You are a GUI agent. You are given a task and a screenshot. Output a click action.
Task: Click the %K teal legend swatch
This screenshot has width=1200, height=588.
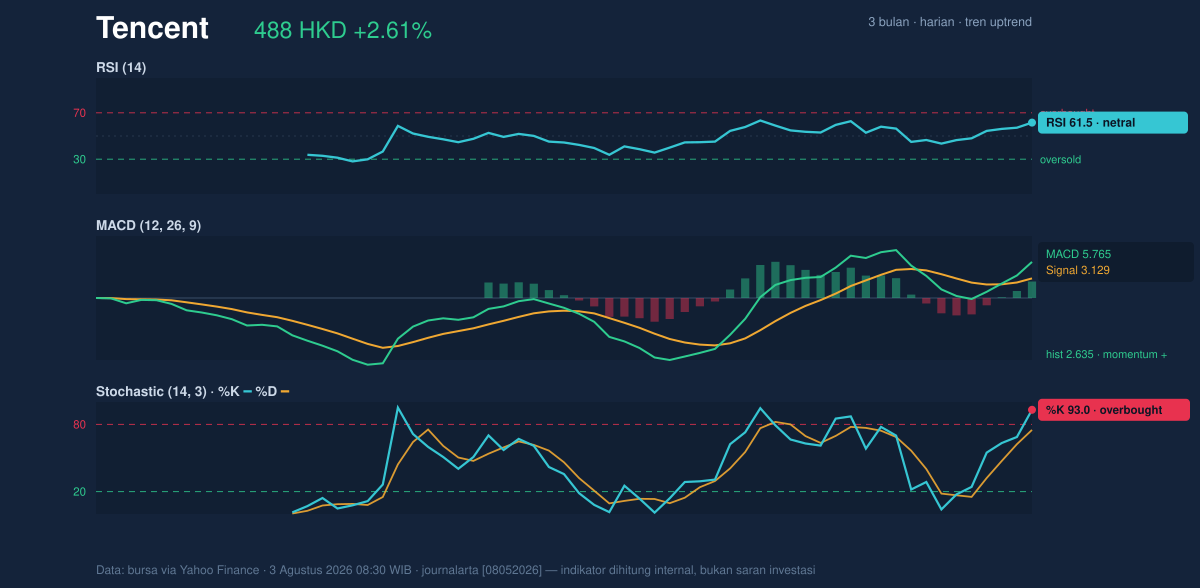[247, 391]
